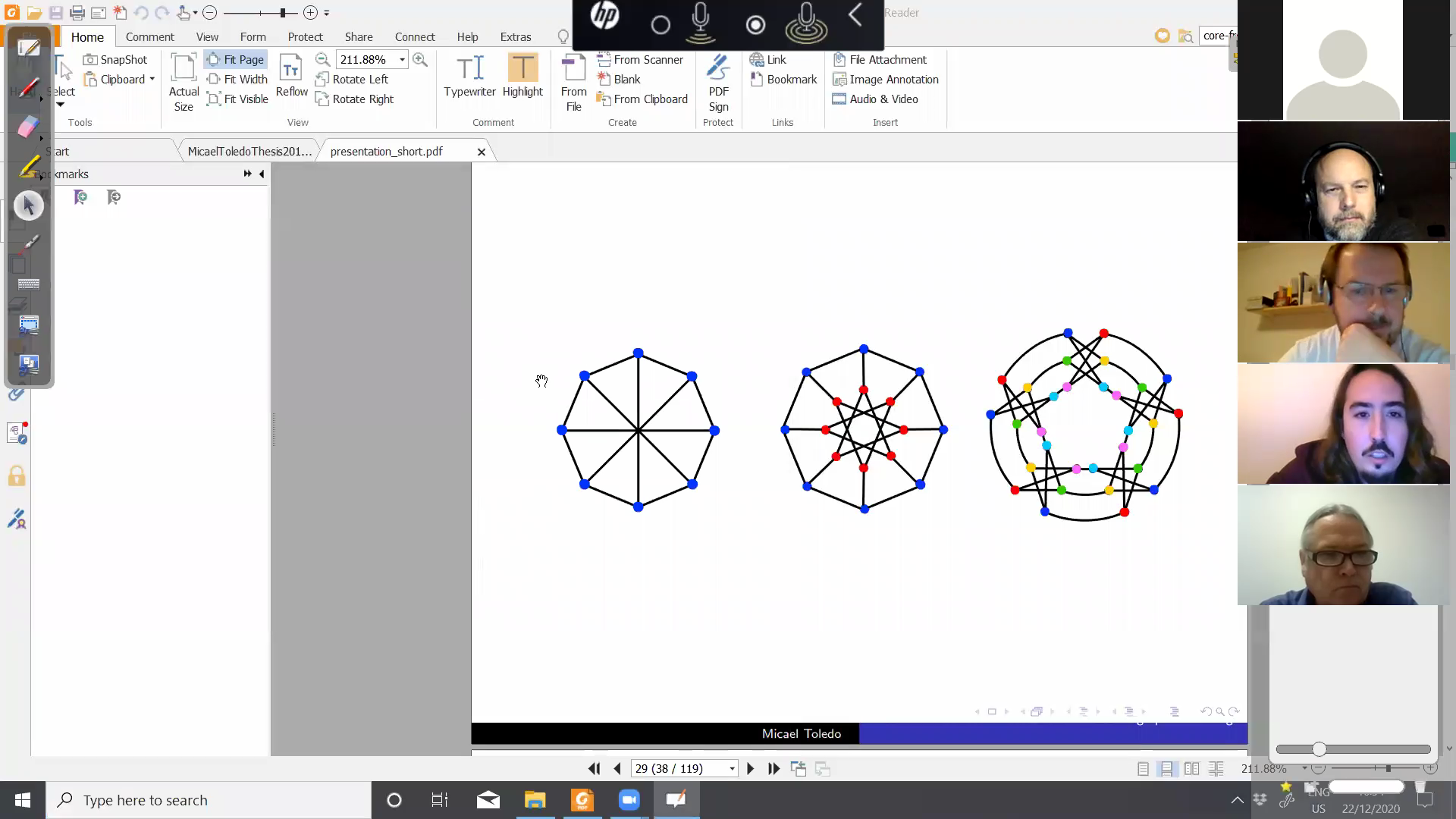Click the Reflow view icon
1456x819 pixels.
tap(291, 69)
